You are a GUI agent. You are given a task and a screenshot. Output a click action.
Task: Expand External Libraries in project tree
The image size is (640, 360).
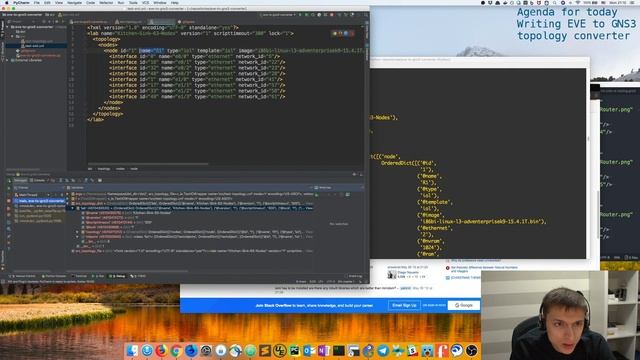(7, 60)
